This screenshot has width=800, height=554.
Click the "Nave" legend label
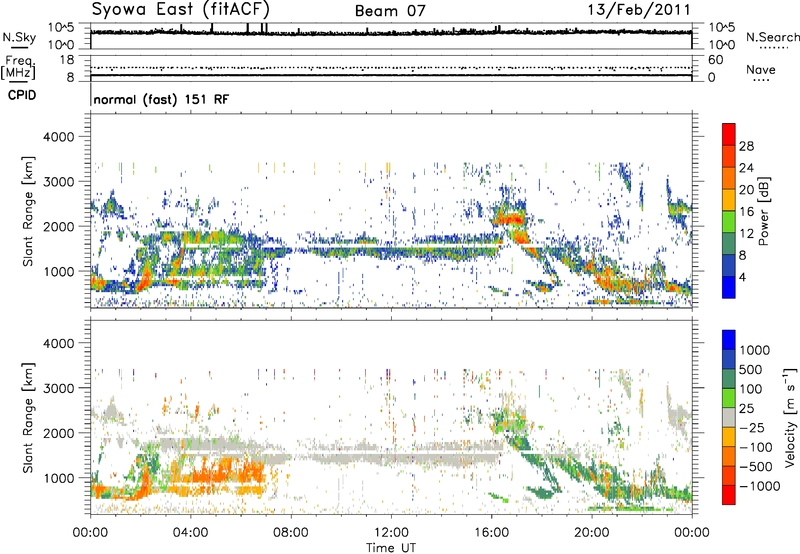(x=761, y=70)
